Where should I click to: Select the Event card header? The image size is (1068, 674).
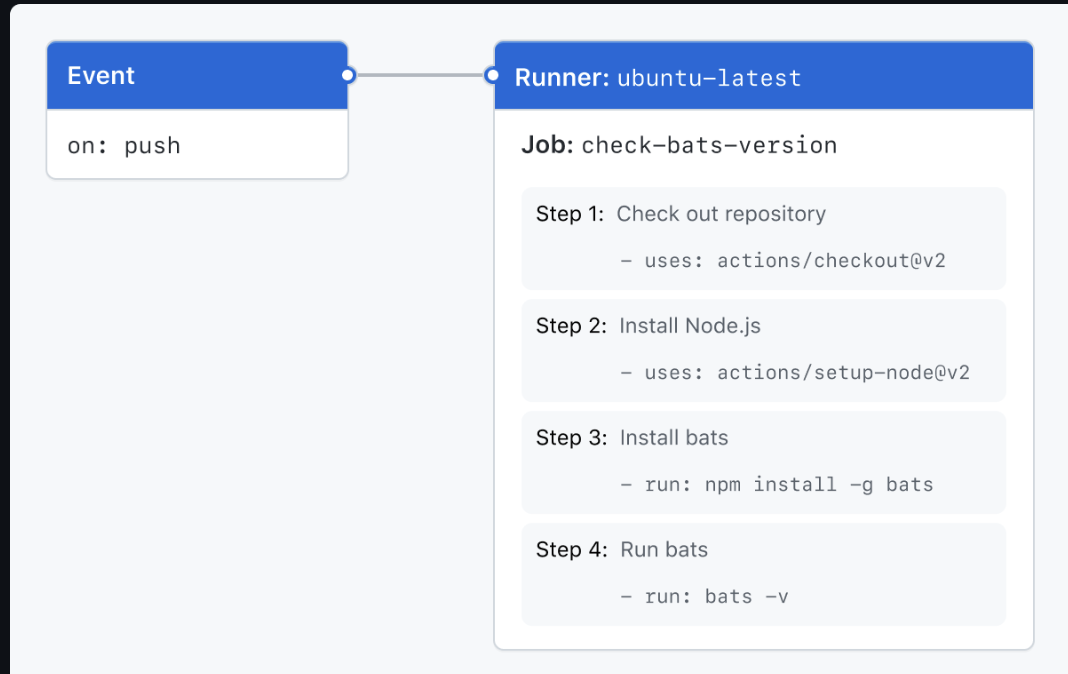click(x=197, y=74)
